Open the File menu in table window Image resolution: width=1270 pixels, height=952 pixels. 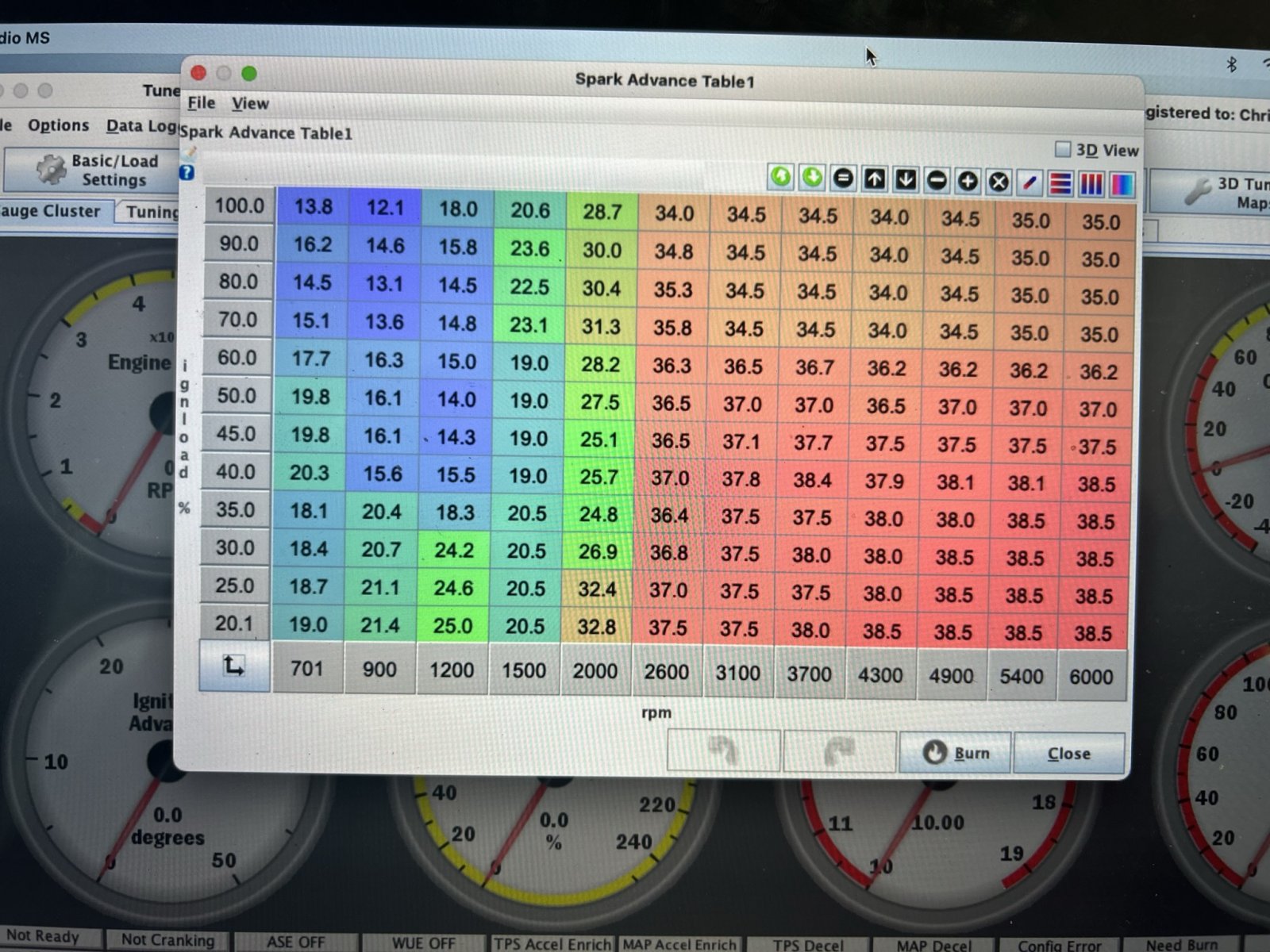point(201,103)
